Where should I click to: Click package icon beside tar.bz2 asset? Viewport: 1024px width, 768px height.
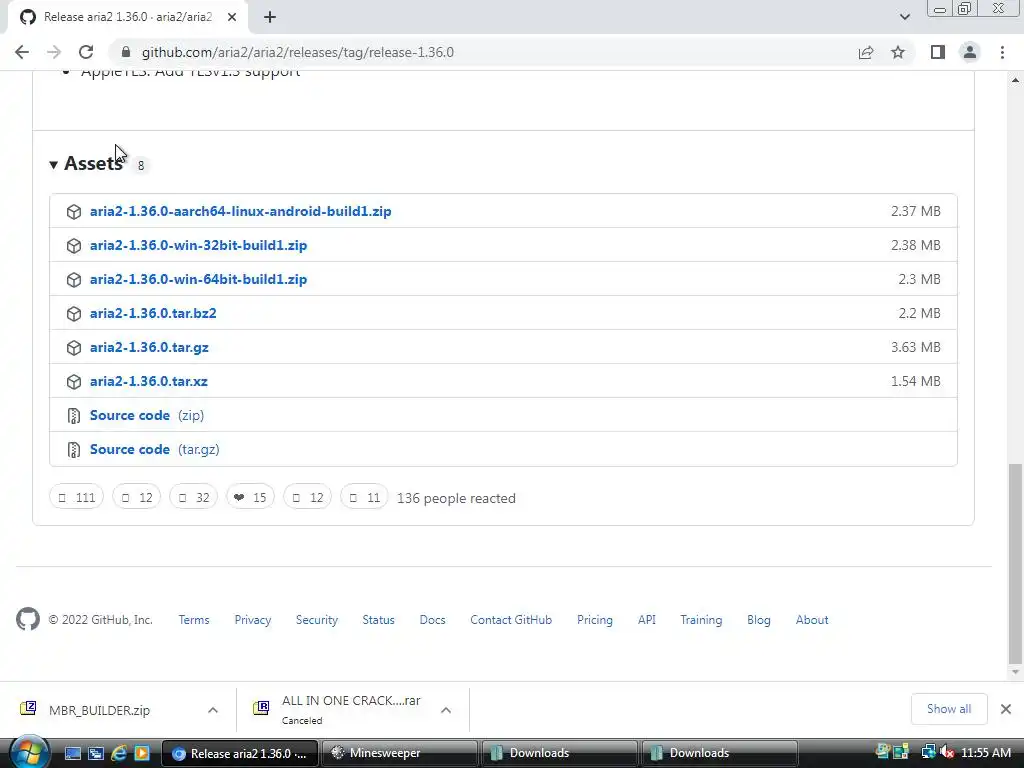pyautogui.click(x=74, y=313)
